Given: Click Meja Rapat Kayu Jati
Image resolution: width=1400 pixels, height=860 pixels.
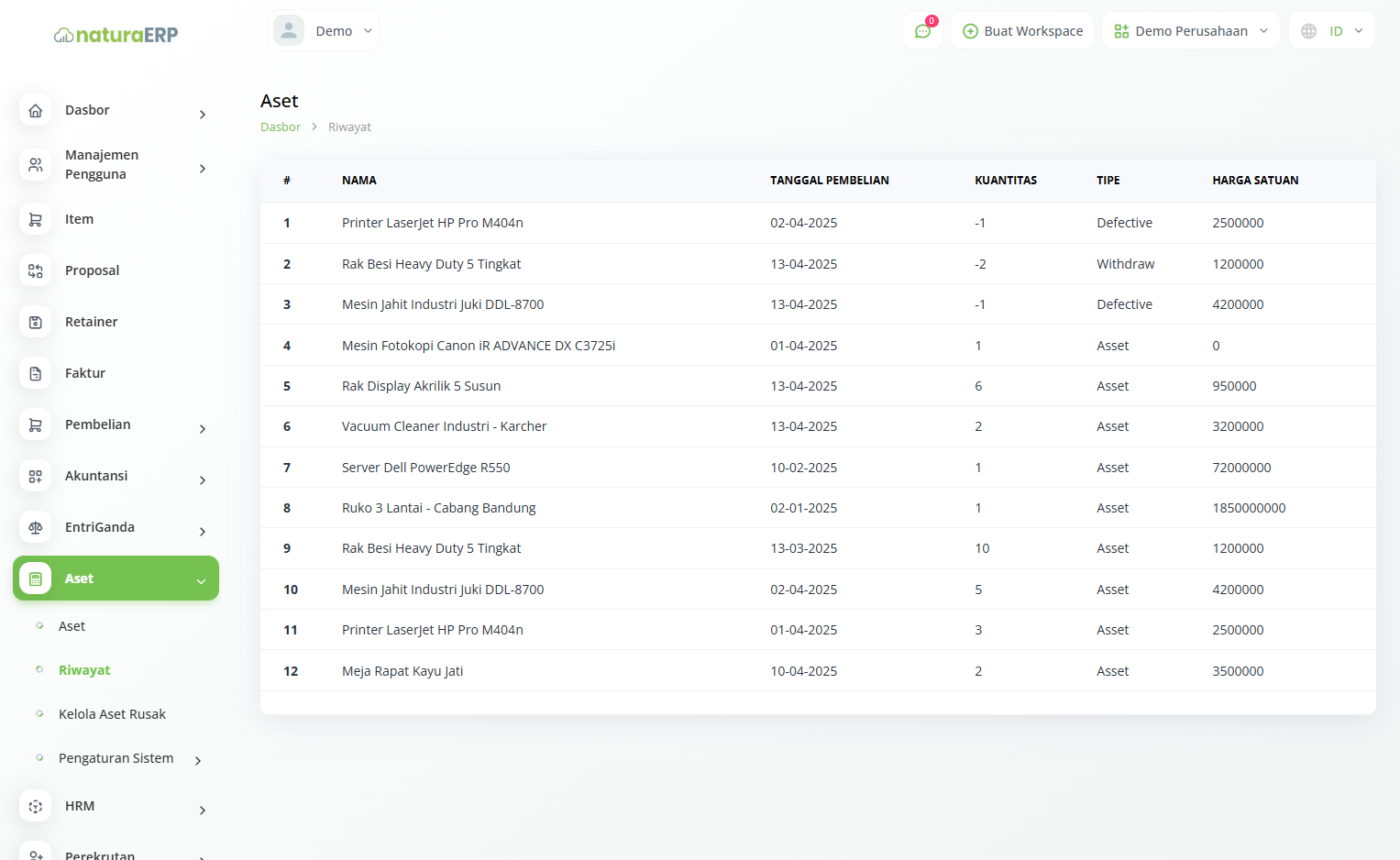Looking at the screenshot, I should (x=402, y=671).
